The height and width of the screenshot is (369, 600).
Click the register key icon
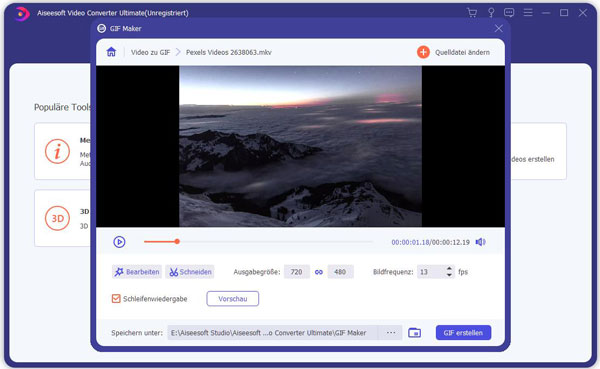pyautogui.click(x=491, y=13)
